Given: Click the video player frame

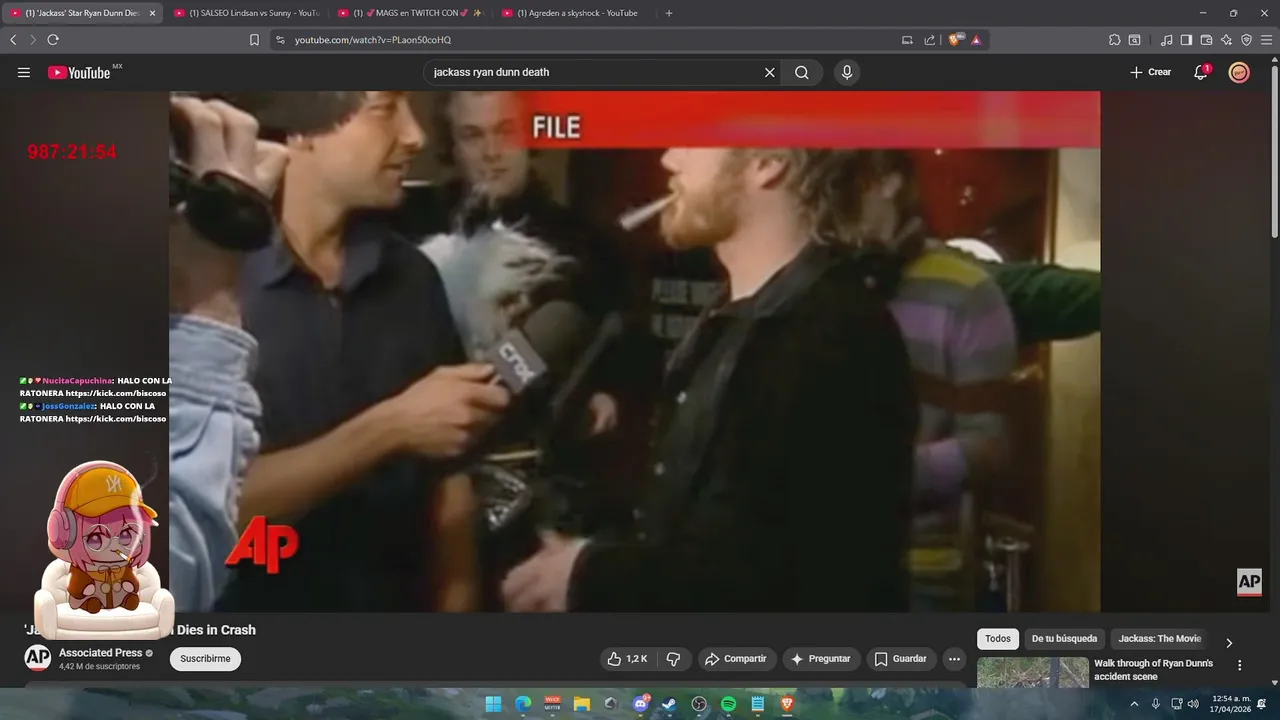Looking at the screenshot, I should point(634,352).
